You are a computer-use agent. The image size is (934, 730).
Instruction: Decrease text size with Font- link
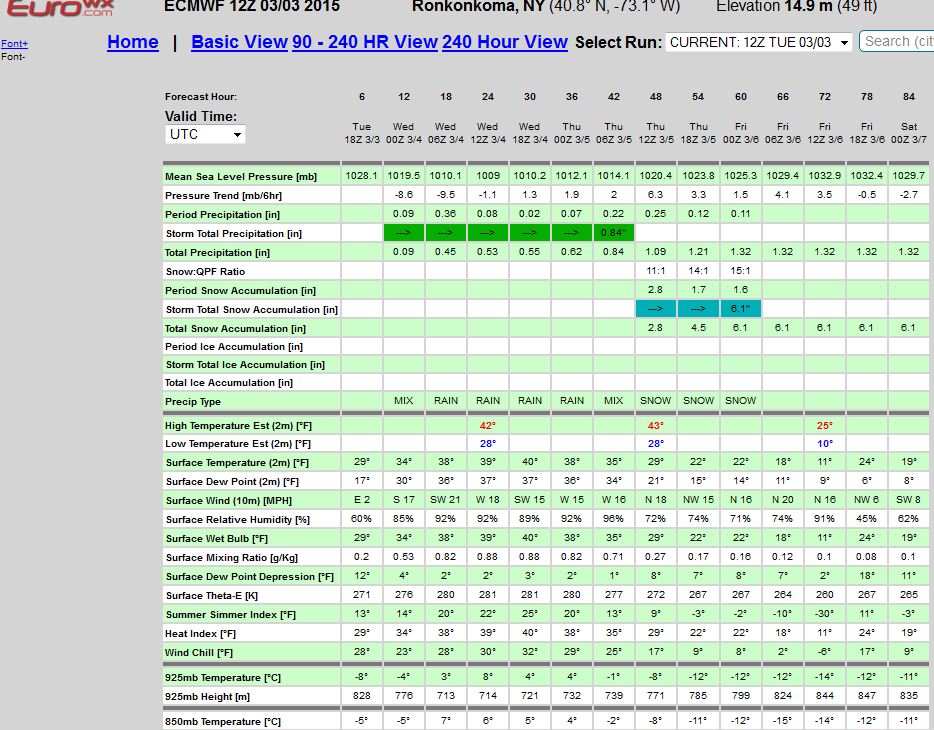click(x=12, y=57)
